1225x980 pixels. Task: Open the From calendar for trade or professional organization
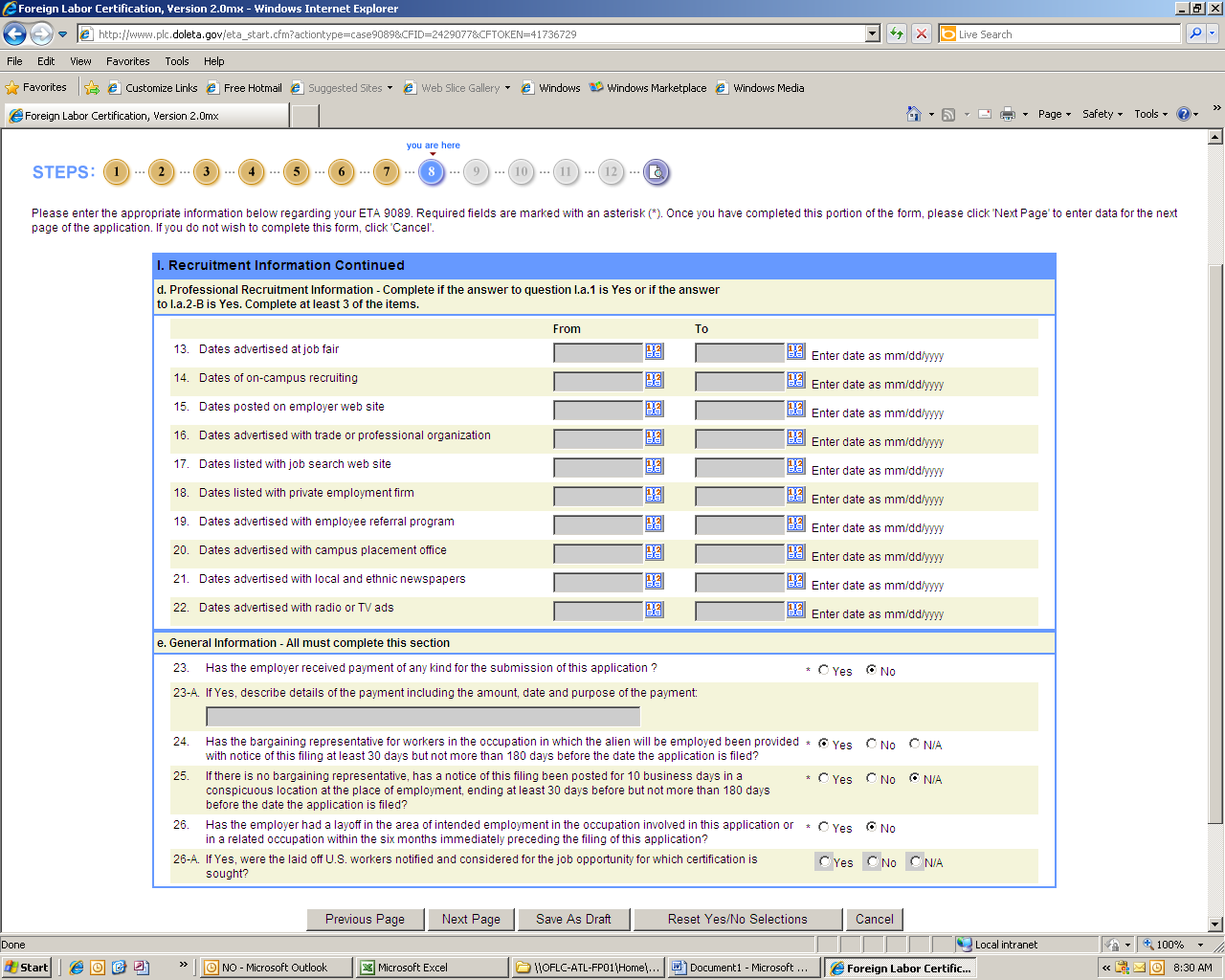tap(655, 437)
